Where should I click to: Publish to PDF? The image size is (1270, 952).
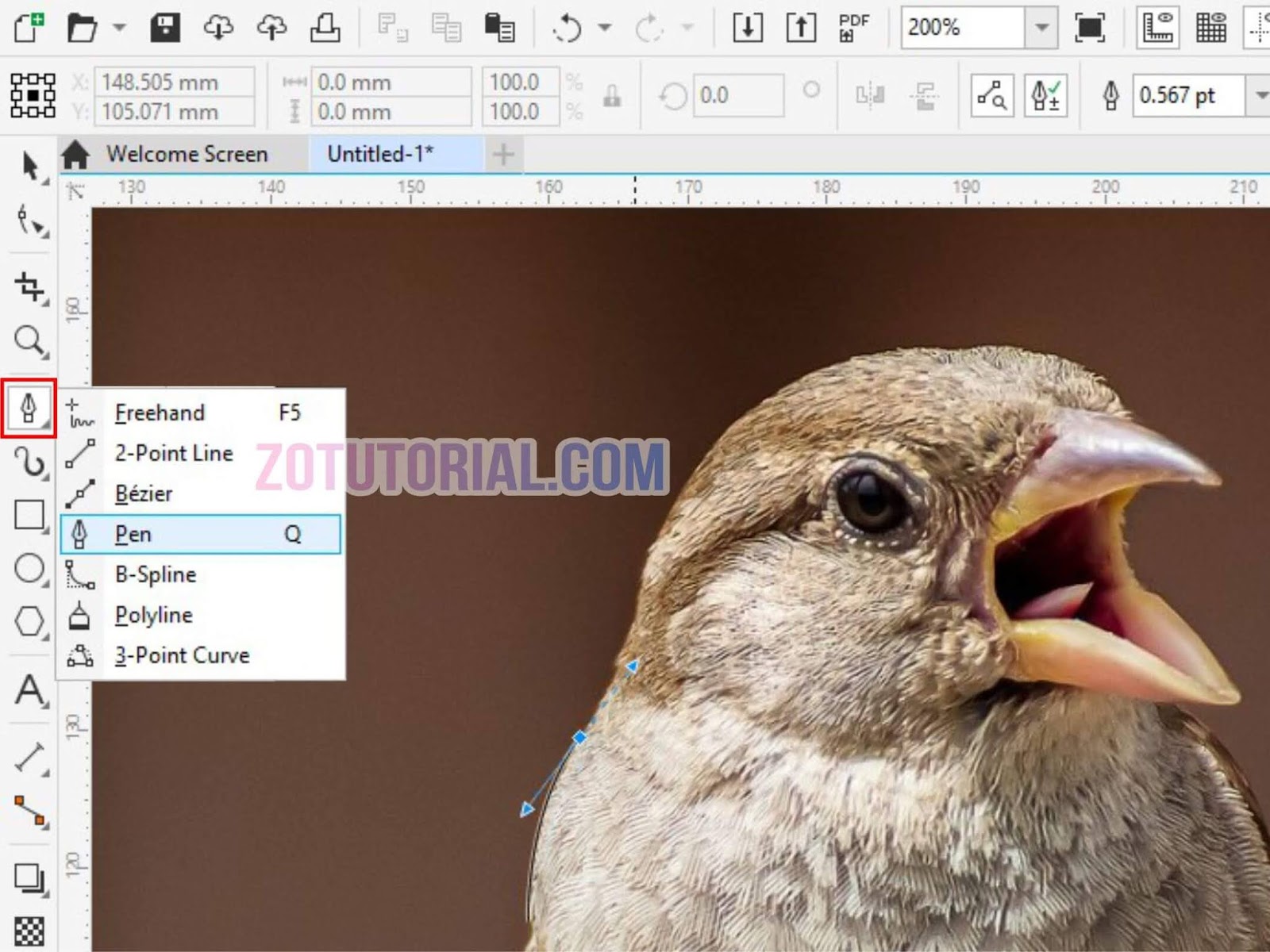point(854,29)
